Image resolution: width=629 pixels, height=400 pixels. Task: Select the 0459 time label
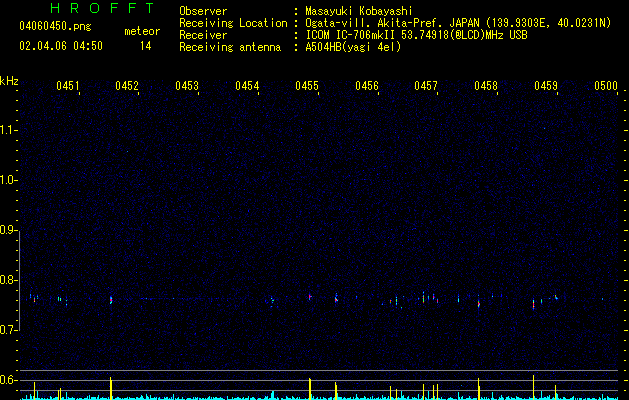(x=546, y=86)
